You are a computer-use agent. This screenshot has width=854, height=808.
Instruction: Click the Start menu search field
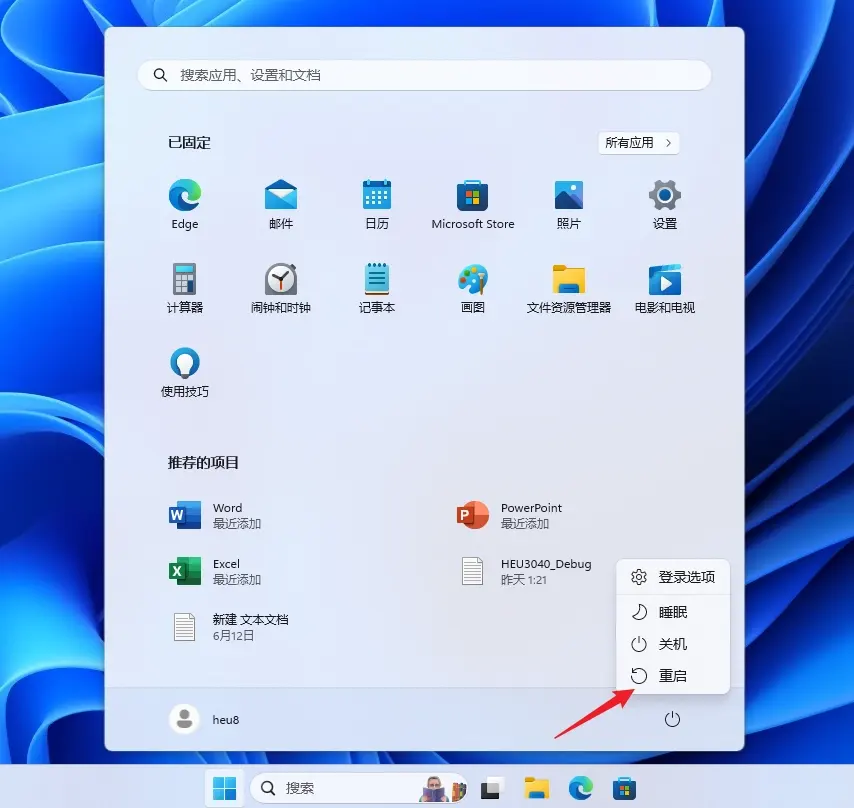424,75
